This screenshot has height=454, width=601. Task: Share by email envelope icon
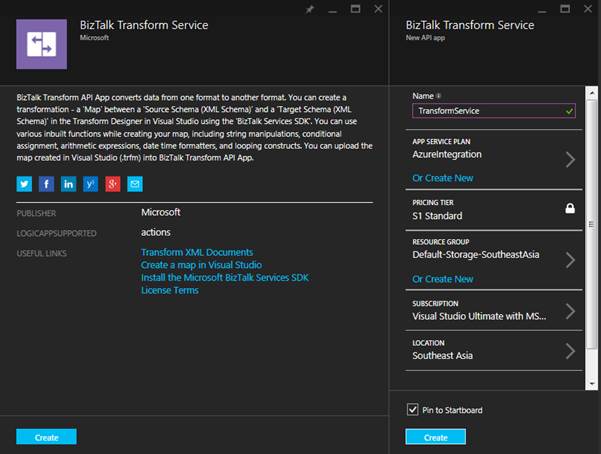pos(135,184)
